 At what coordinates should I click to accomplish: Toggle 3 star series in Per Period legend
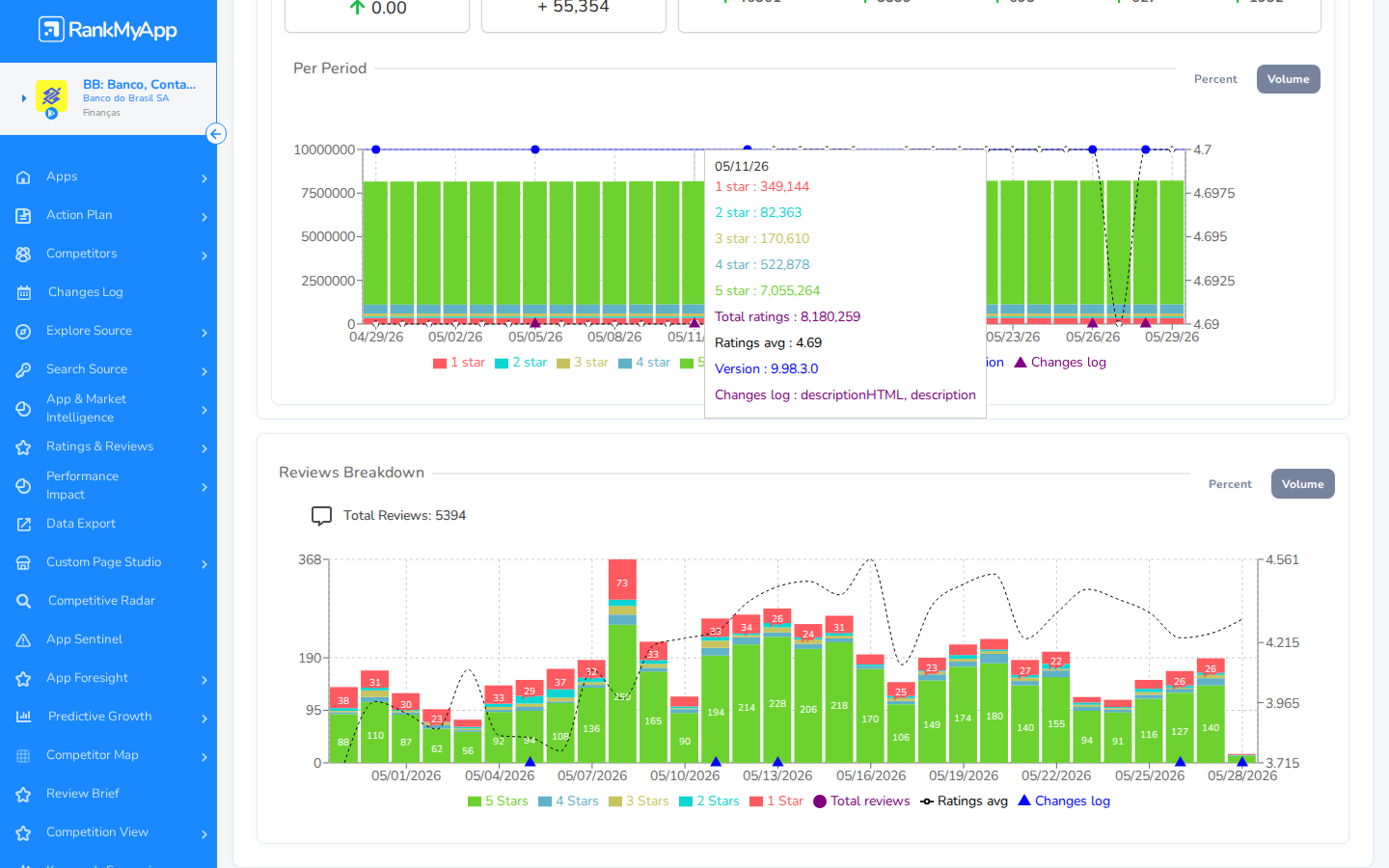click(x=583, y=363)
